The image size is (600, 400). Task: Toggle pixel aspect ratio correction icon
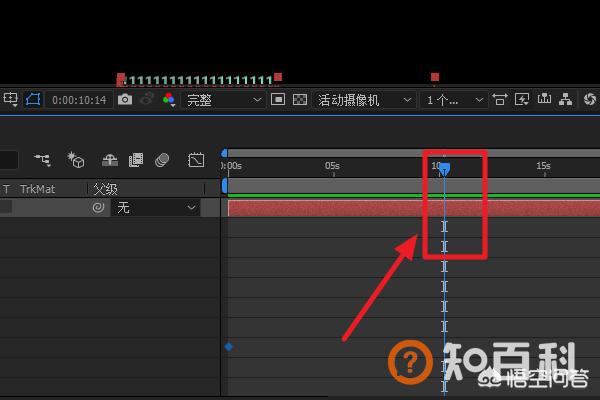click(499, 100)
